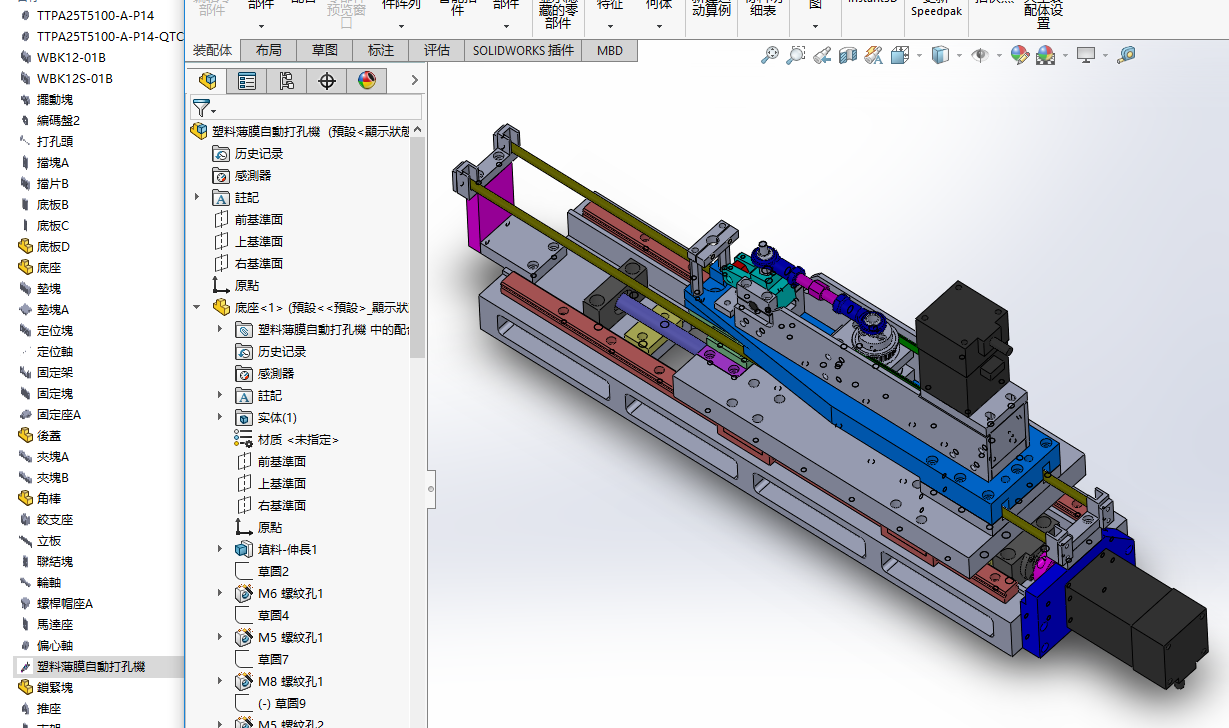This screenshot has width=1229, height=728.
Task: Click Zoom to Fit magnifier icon
Action: pyautogui.click(x=769, y=55)
